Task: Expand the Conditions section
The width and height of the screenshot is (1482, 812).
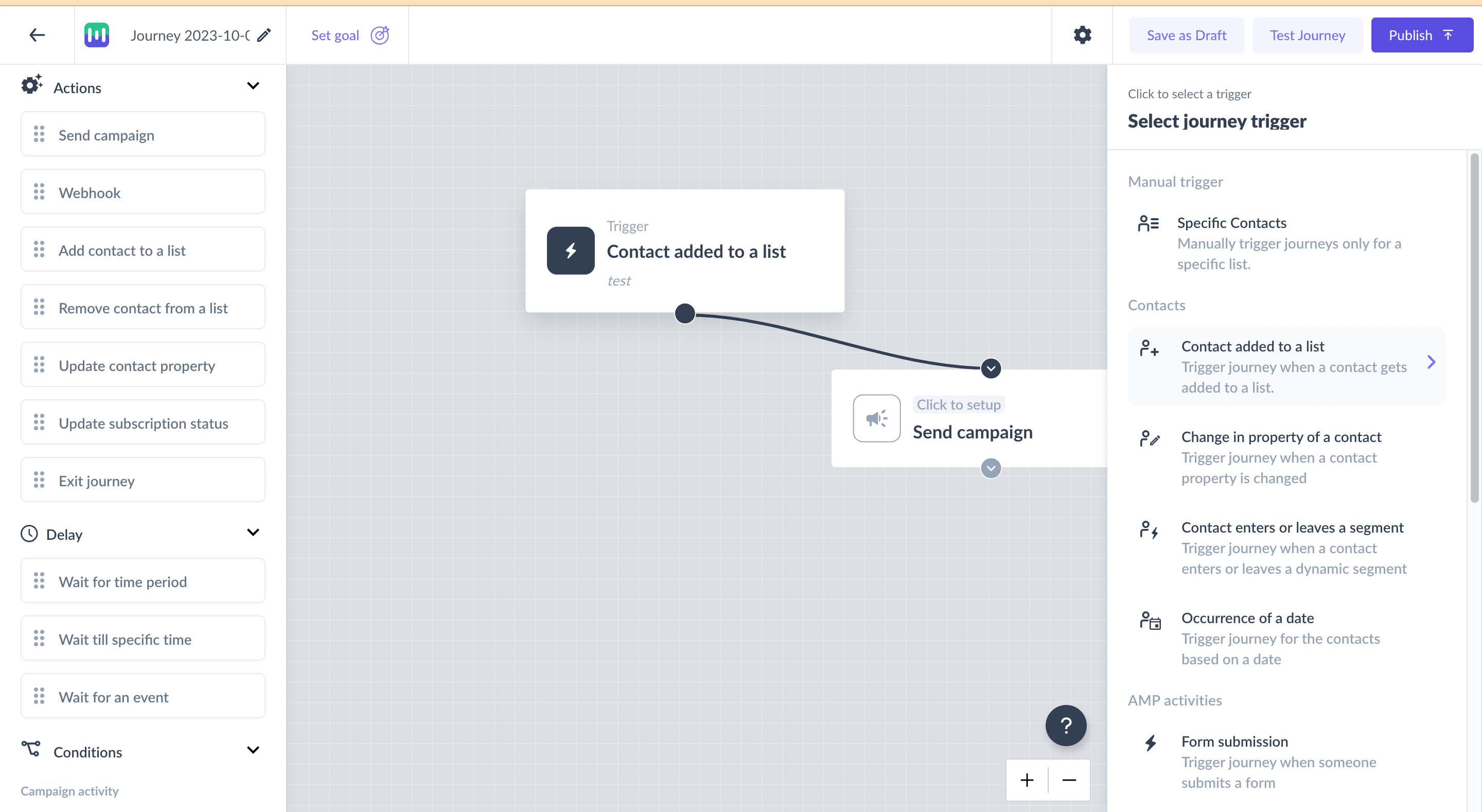Action: coord(253,750)
